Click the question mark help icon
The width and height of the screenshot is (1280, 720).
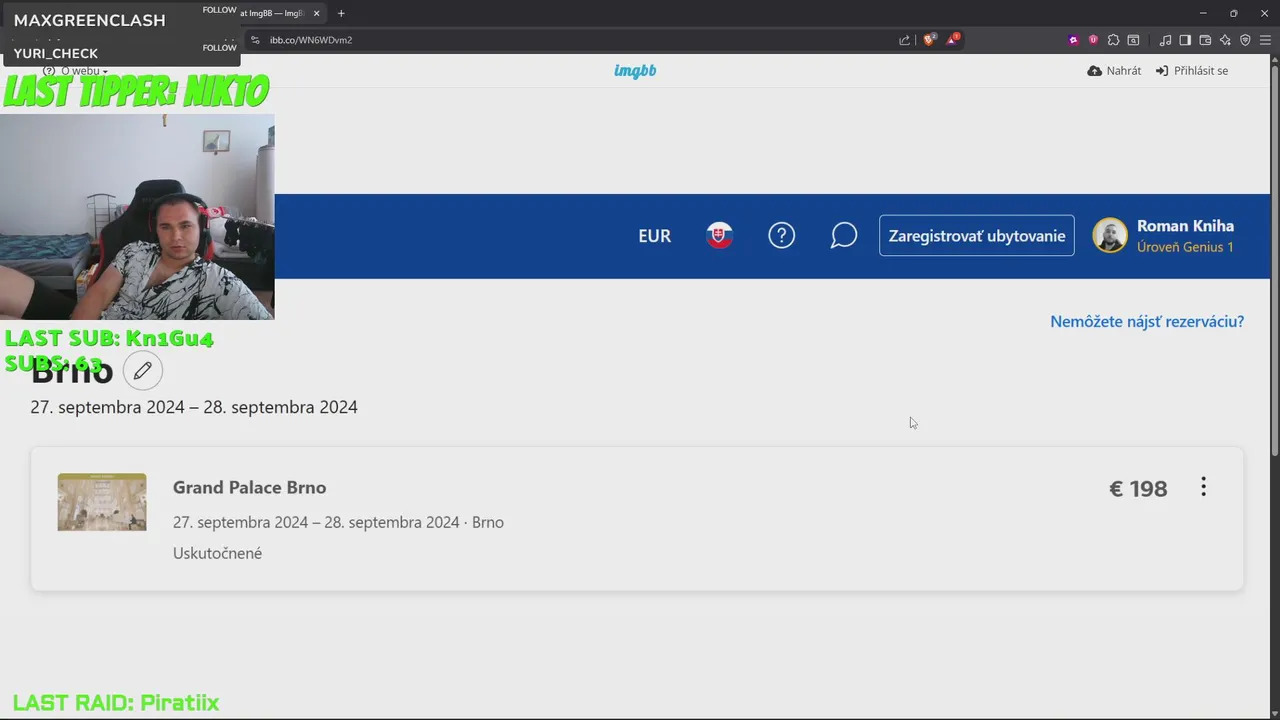[781, 236]
